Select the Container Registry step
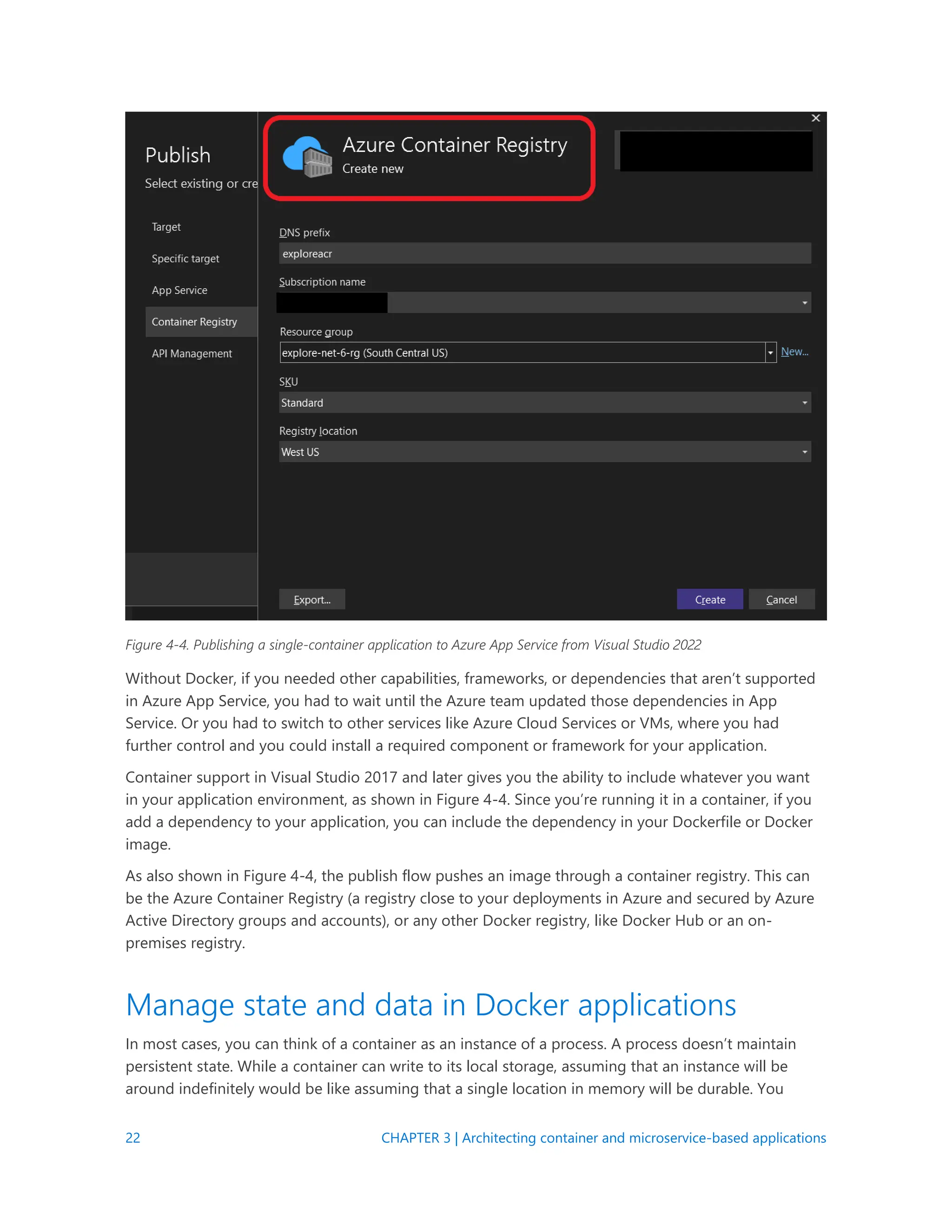Viewport: 952px width, 1232px height. point(201,322)
